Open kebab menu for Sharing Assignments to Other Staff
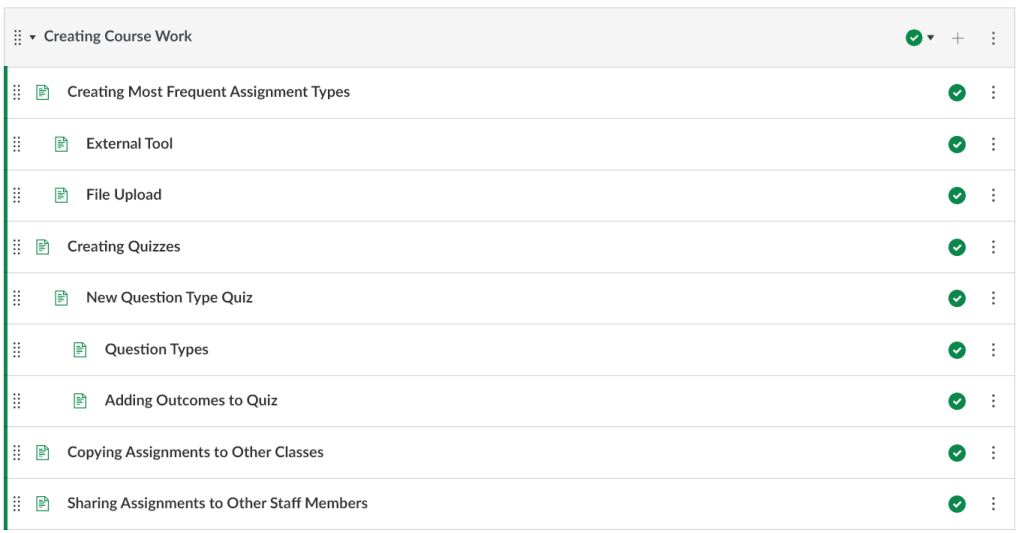This screenshot has width=1022, height=533. coord(993,504)
